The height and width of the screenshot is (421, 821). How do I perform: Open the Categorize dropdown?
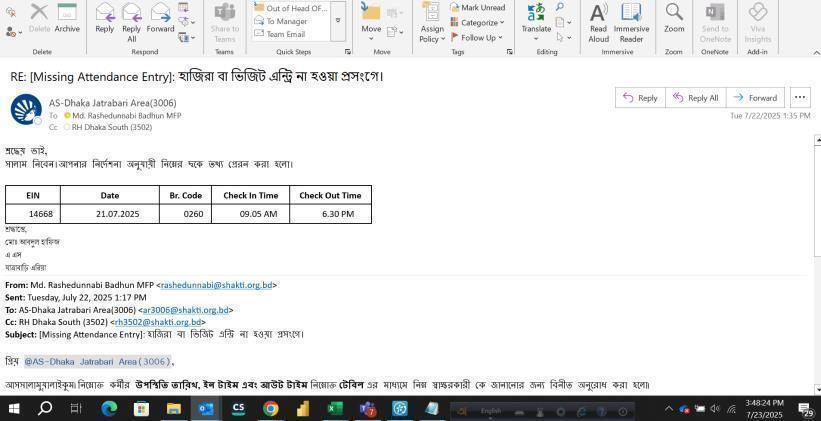pos(477,22)
